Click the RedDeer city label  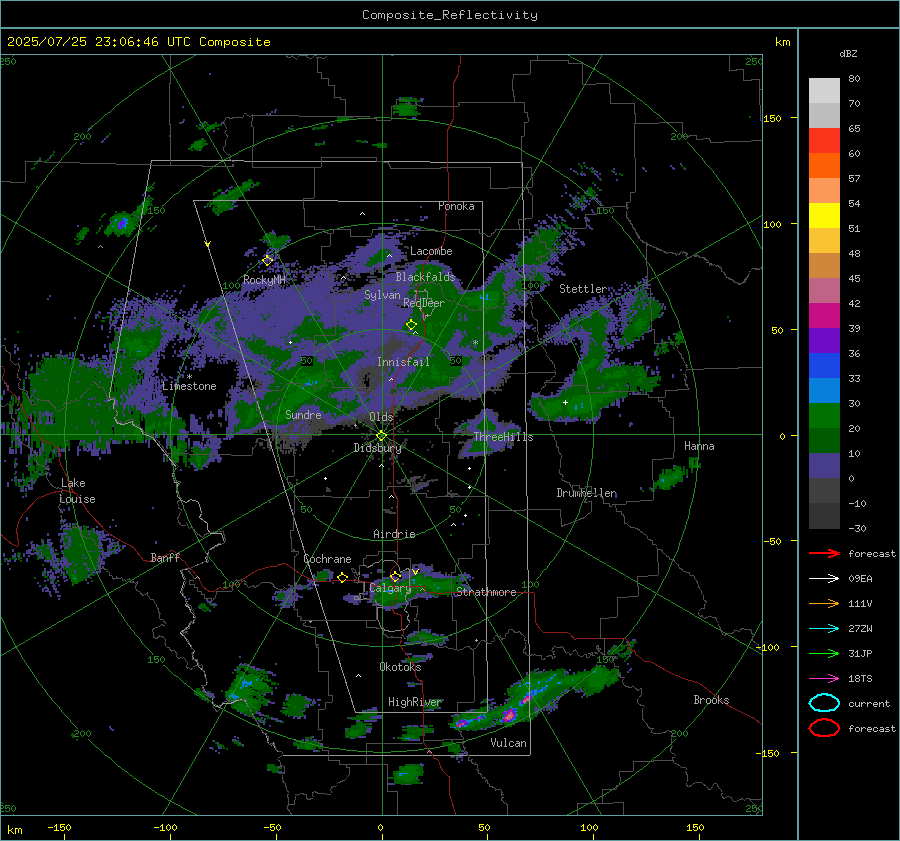coord(424,303)
